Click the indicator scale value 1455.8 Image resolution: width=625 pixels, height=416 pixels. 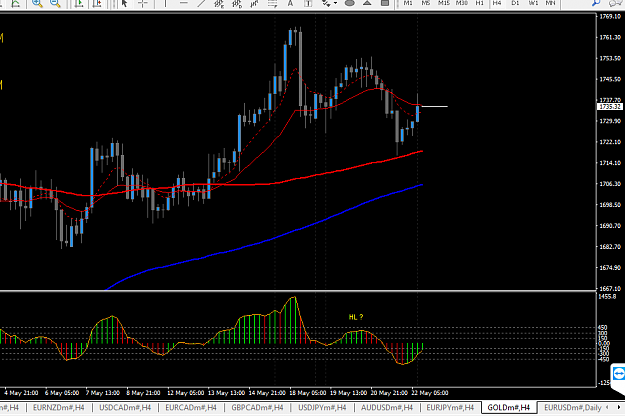(607, 296)
